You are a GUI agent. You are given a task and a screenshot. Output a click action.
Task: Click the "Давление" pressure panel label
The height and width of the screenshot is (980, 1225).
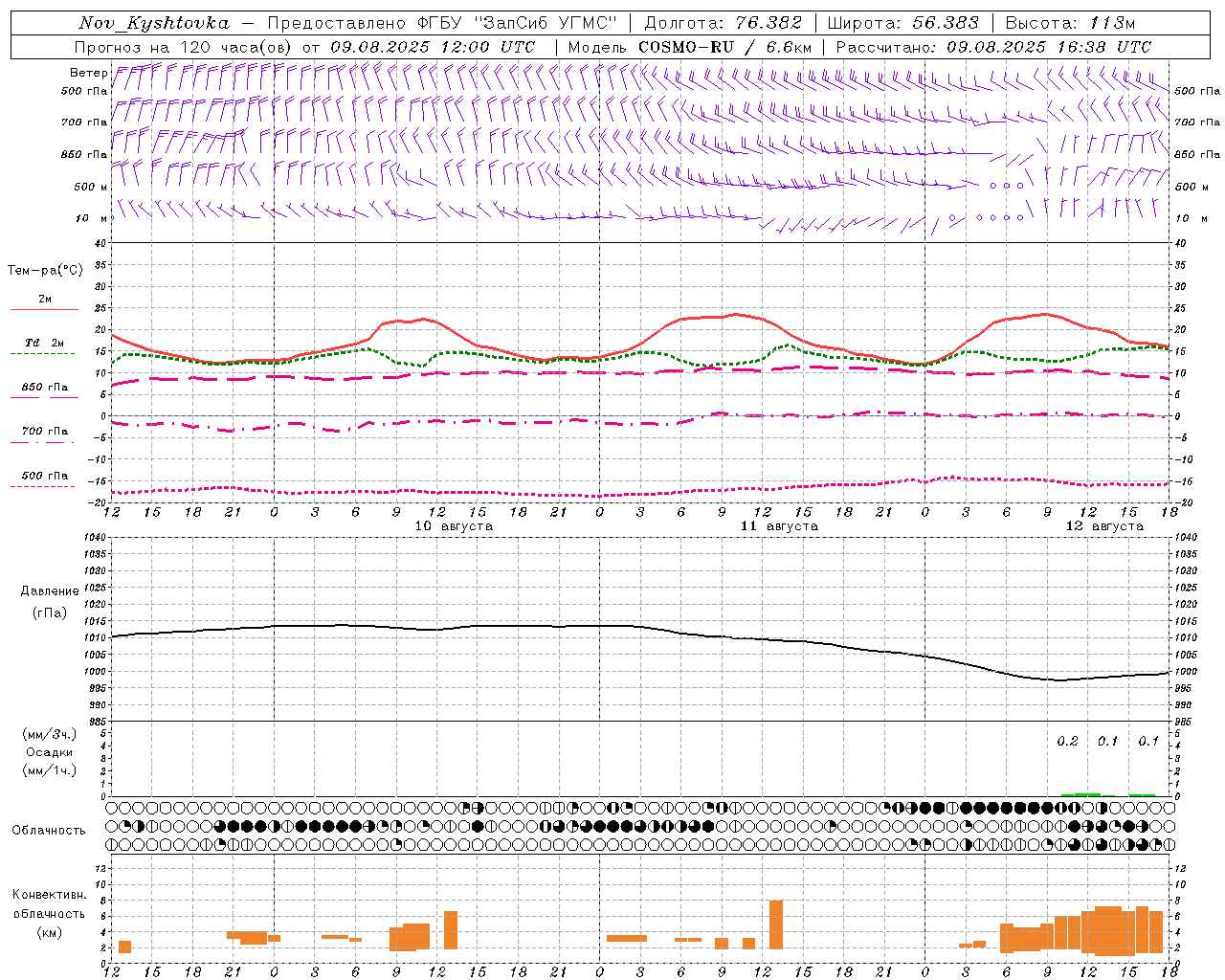50,590
